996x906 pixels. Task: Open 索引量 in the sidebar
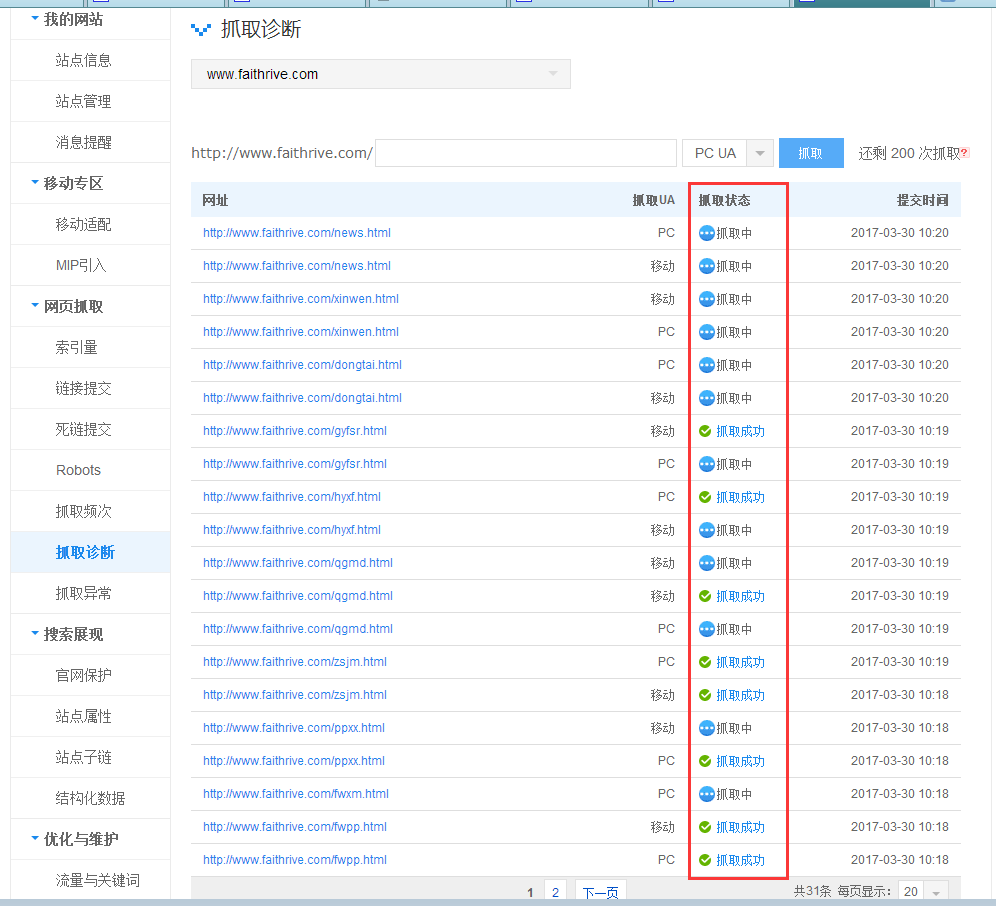(76, 348)
